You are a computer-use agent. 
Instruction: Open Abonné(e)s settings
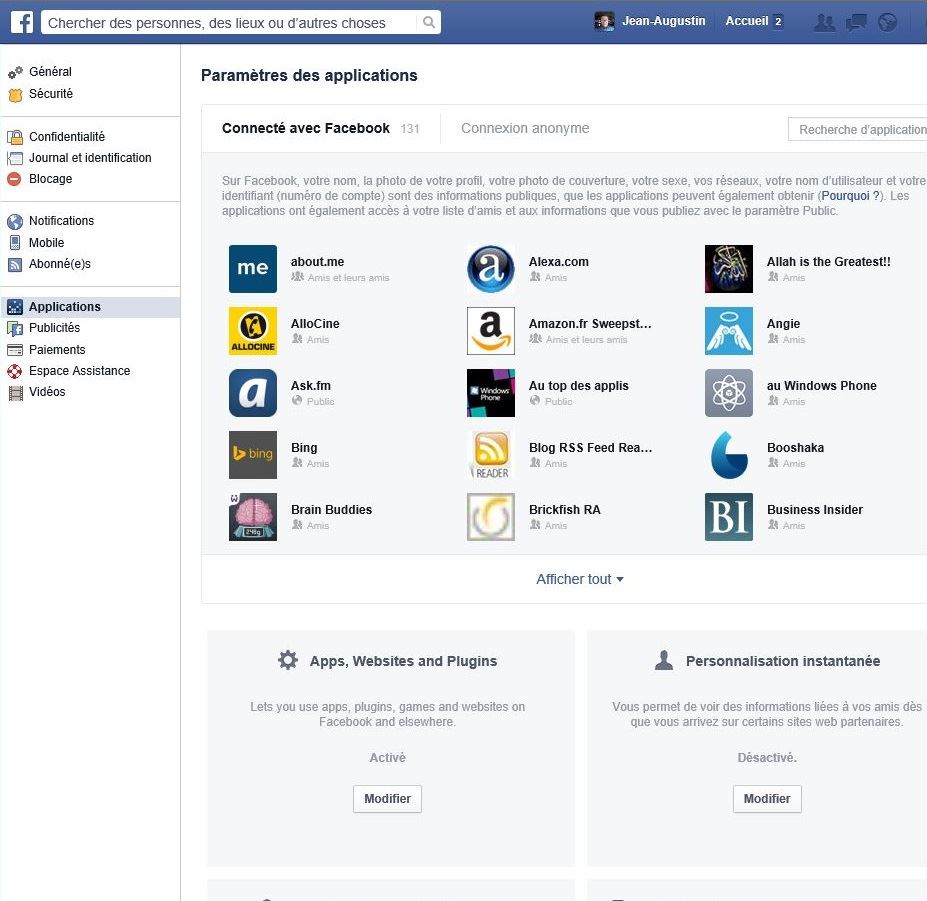[x=60, y=264]
